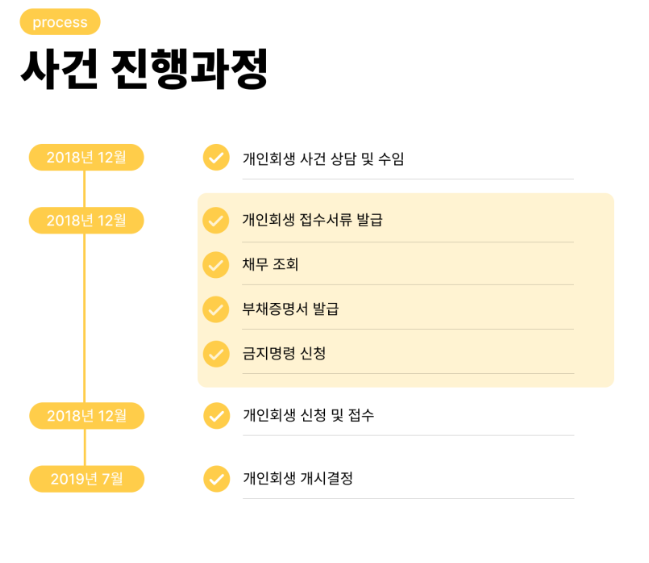Click the check icon beside 개인회생 사건 상담 및 수임
This screenshot has width=649, height=563.
[216, 157]
